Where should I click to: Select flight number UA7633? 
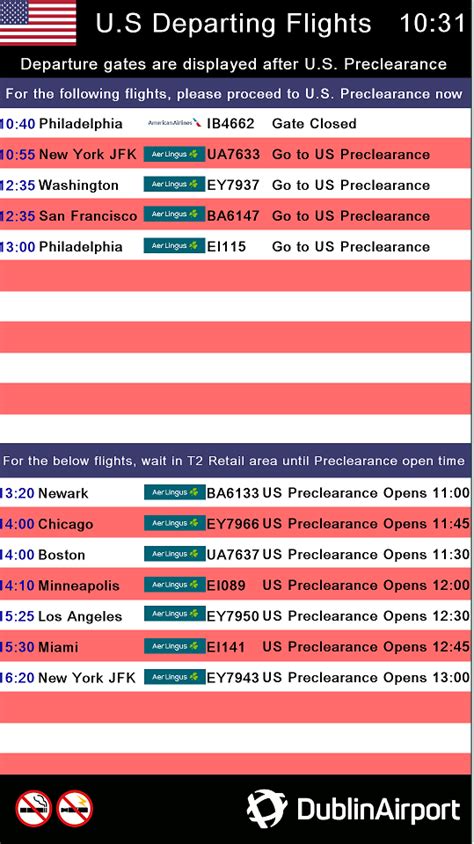coord(233,154)
